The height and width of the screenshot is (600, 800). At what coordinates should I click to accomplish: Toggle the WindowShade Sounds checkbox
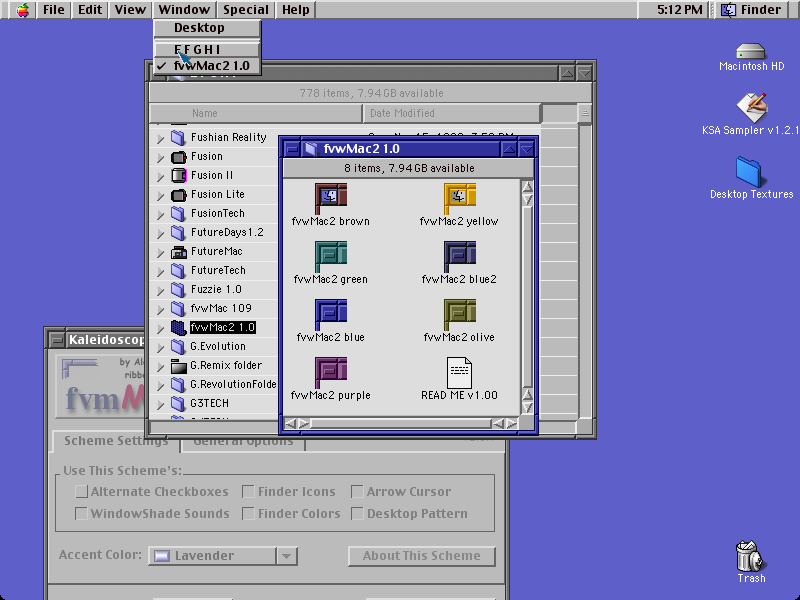tap(81, 513)
